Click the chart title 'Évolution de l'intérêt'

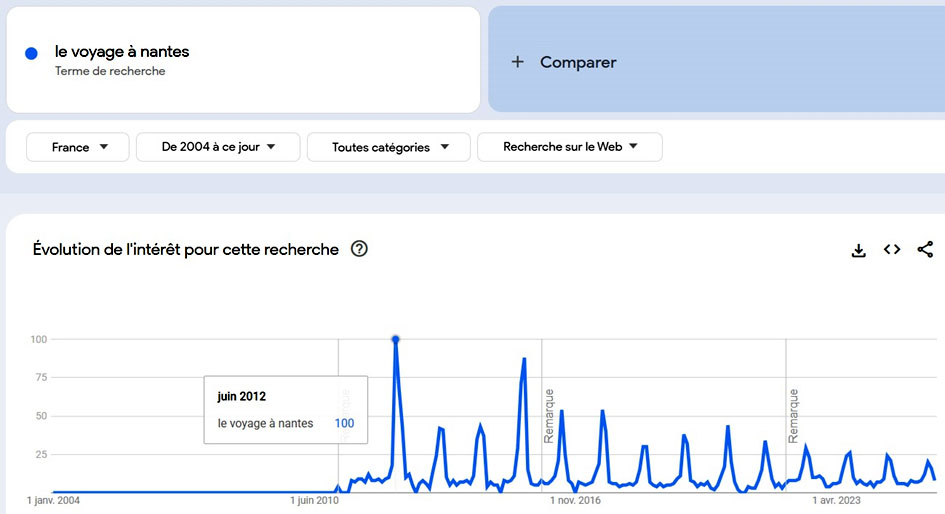coord(186,249)
